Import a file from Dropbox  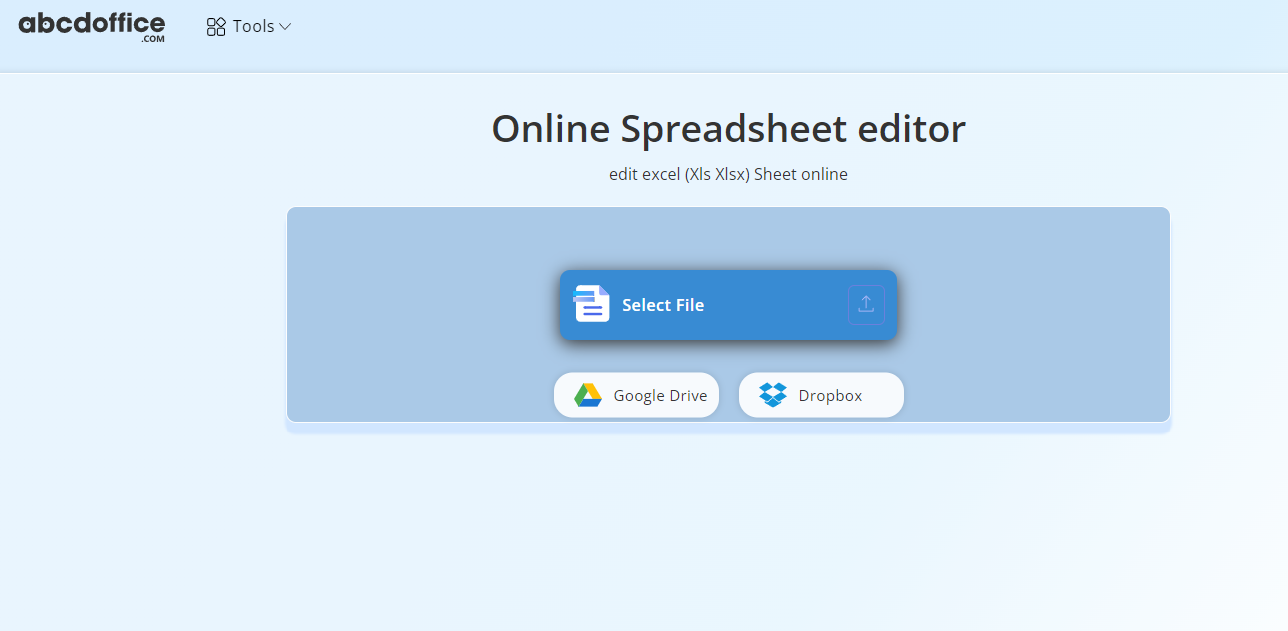pyautogui.click(x=821, y=395)
